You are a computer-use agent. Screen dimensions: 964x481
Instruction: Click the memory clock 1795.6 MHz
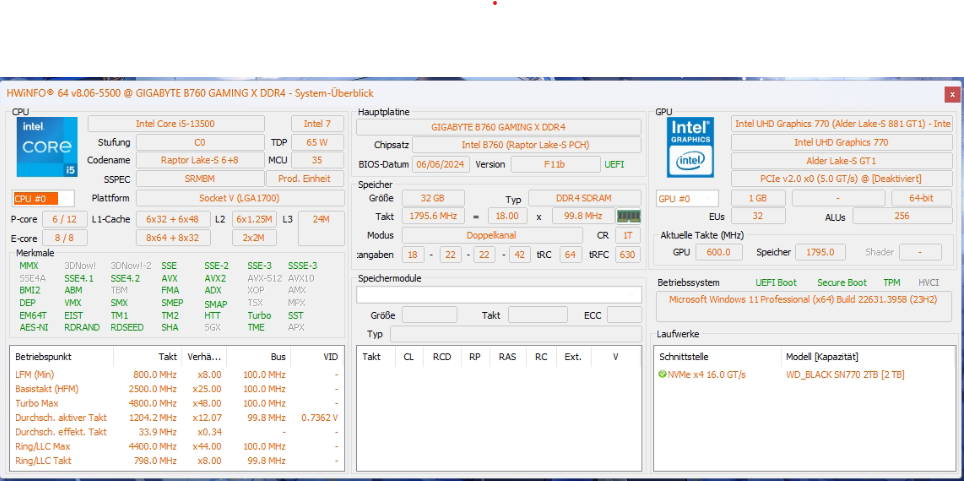tap(433, 217)
